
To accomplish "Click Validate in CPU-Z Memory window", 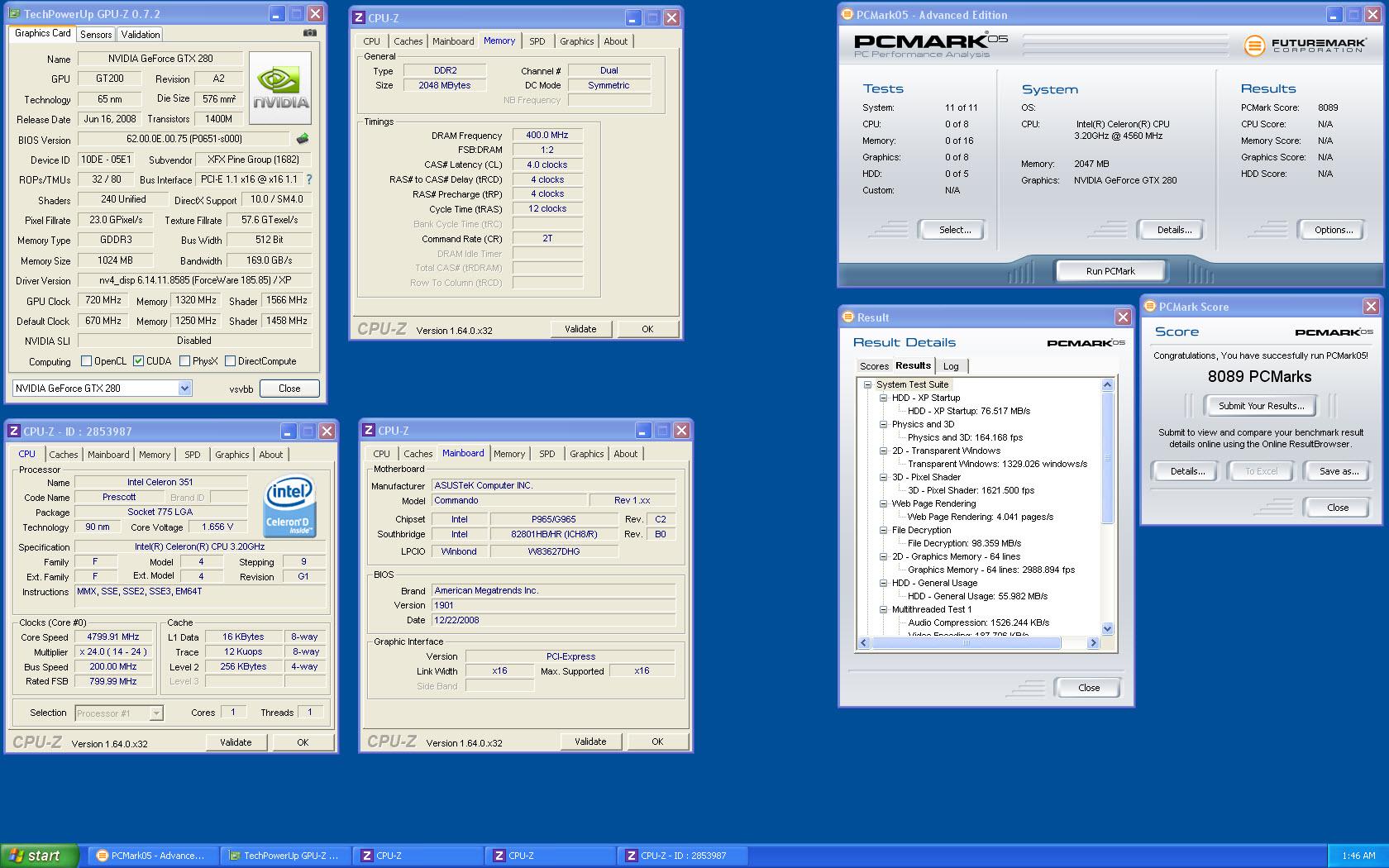I will (x=580, y=329).
